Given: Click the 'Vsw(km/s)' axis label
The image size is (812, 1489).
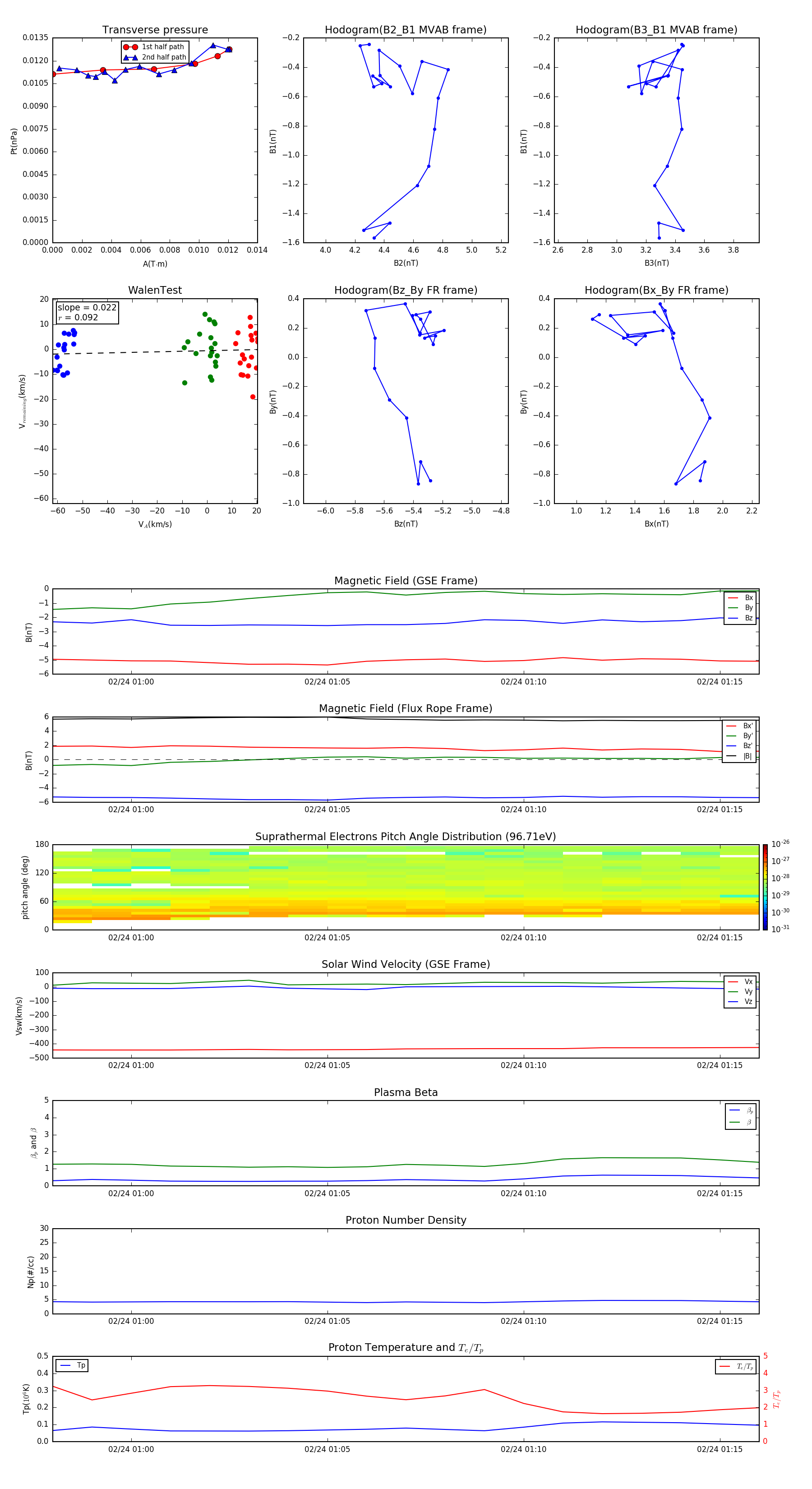Looking at the screenshot, I should pyautogui.click(x=19, y=1016).
